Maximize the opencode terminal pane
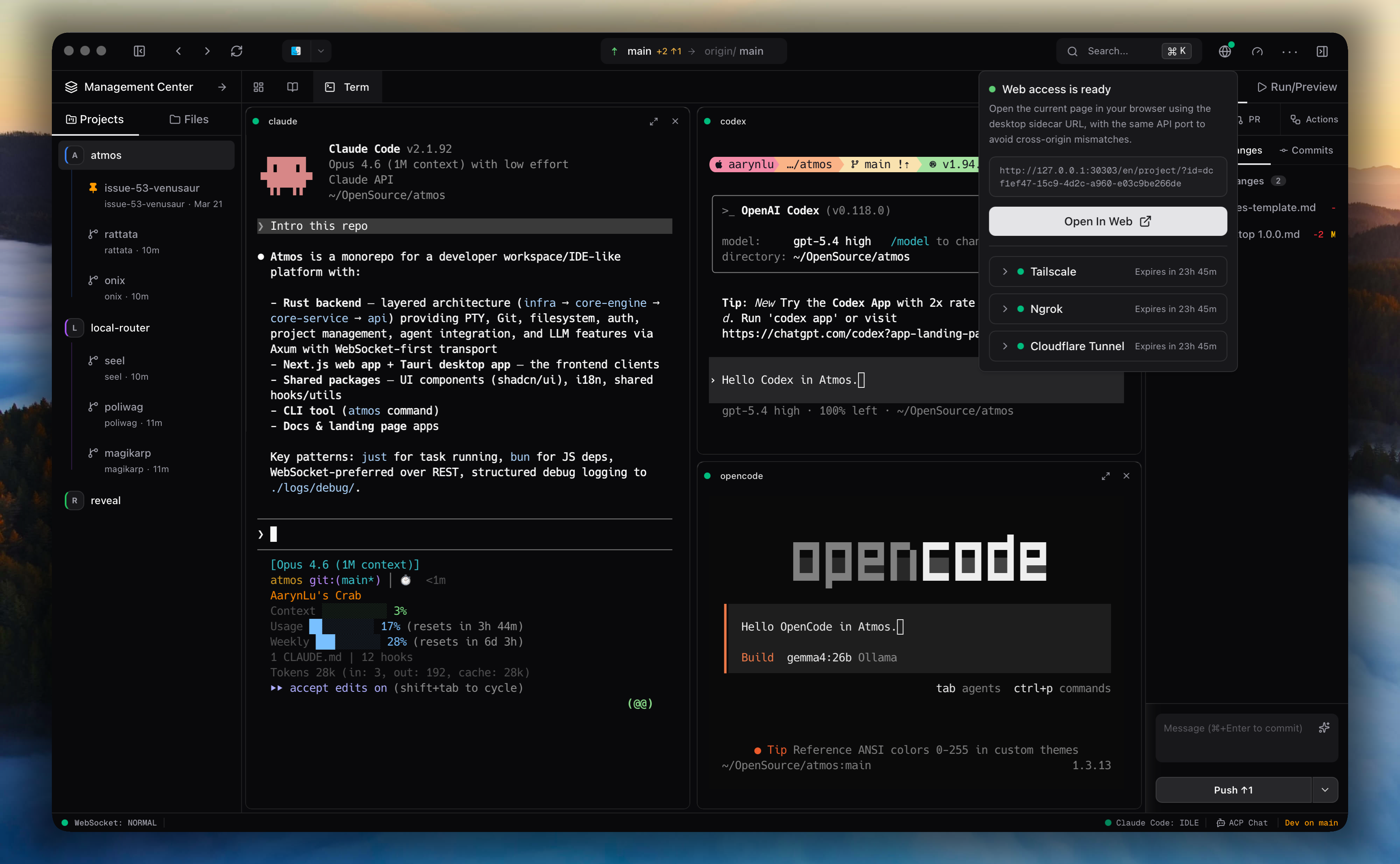The width and height of the screenshot is (1400, 864). [1105, 475]
